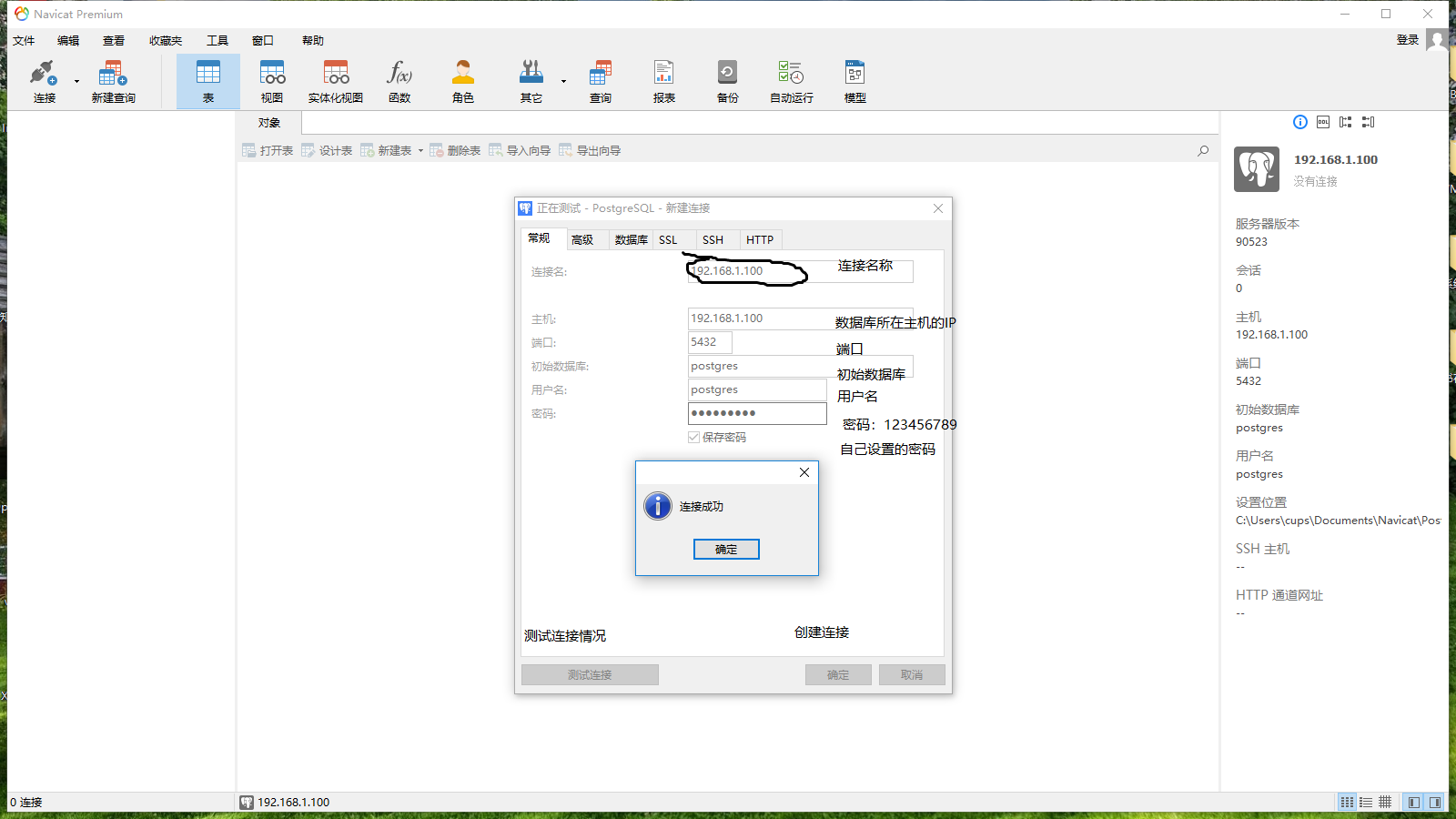Screen dimensions: 1456x819
Task: Close the 新建连接 dialog window
Action: pyautogui.click(x=938, y=208)
